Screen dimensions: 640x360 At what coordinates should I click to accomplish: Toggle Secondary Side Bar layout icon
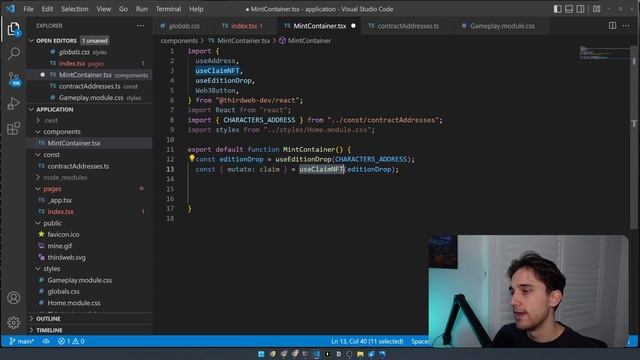(580, 9)
